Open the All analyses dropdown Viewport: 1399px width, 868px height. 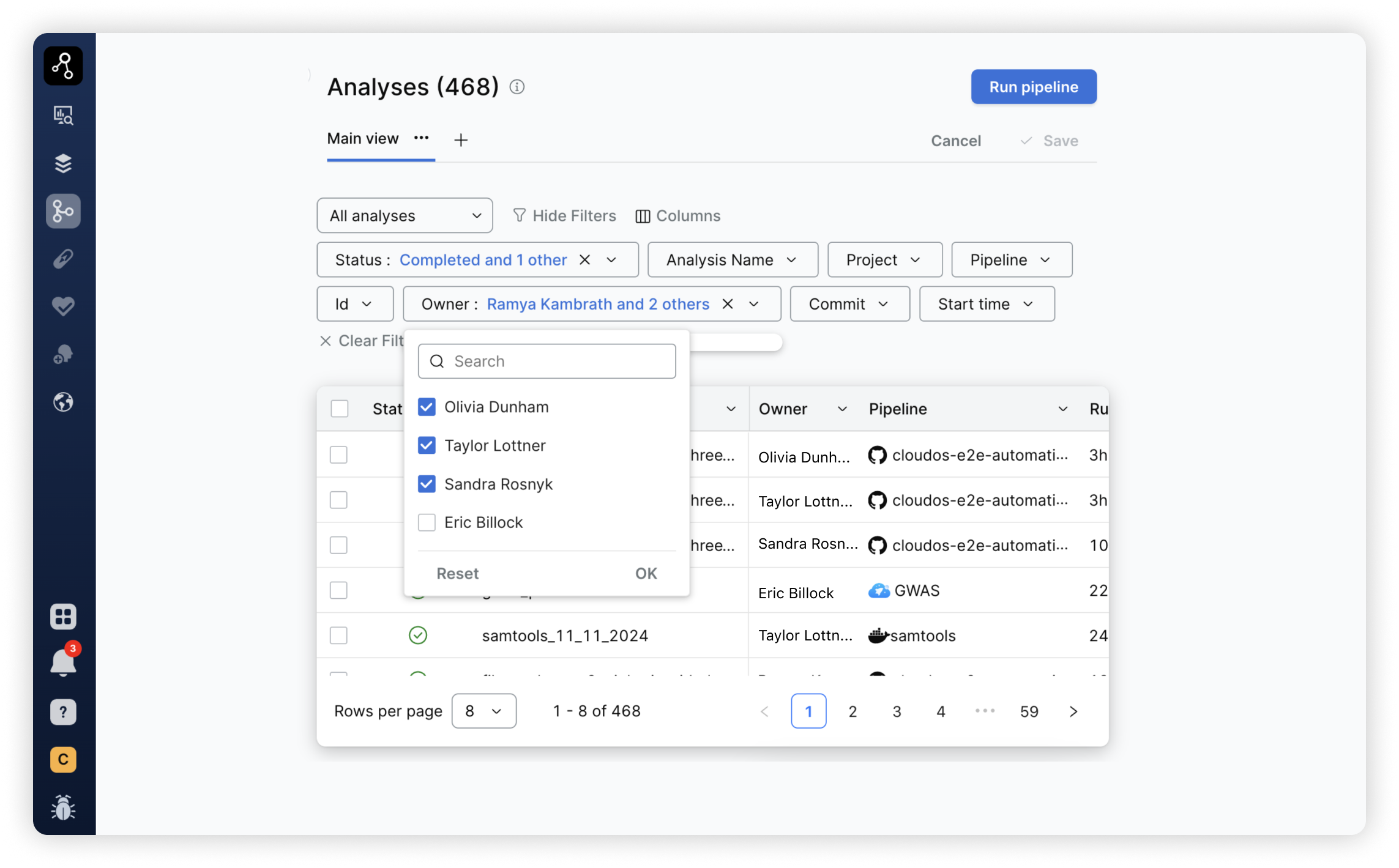tap(405, 216)
